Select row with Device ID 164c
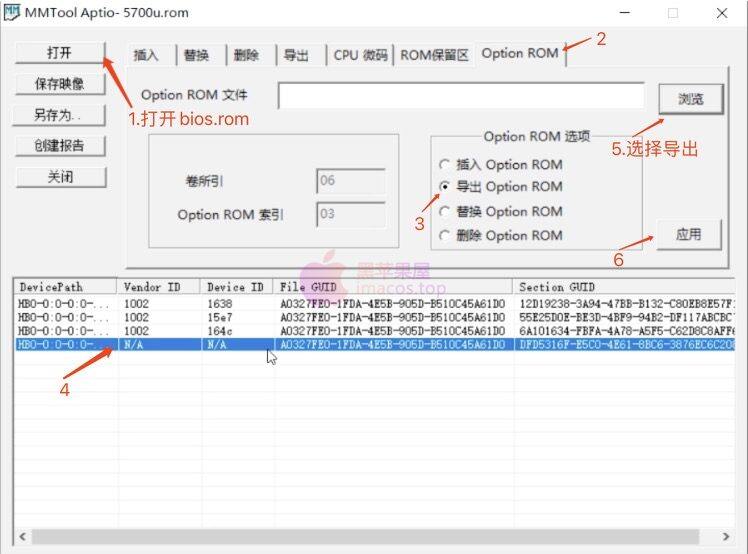Screen dimensions: 748x554 [x=374, y=331]
